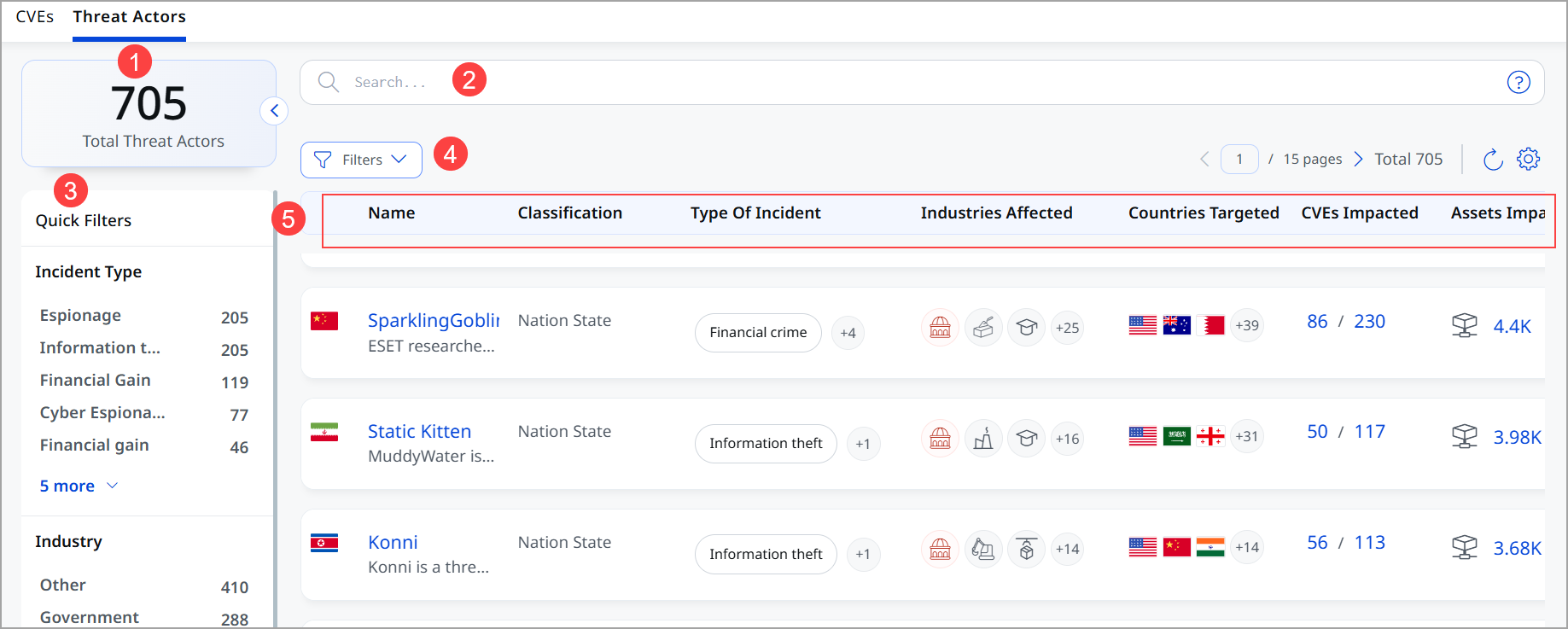Show +1 more incidents for Konni
This screenshot has width=1568, height=629.
click(x=863, y=555)
